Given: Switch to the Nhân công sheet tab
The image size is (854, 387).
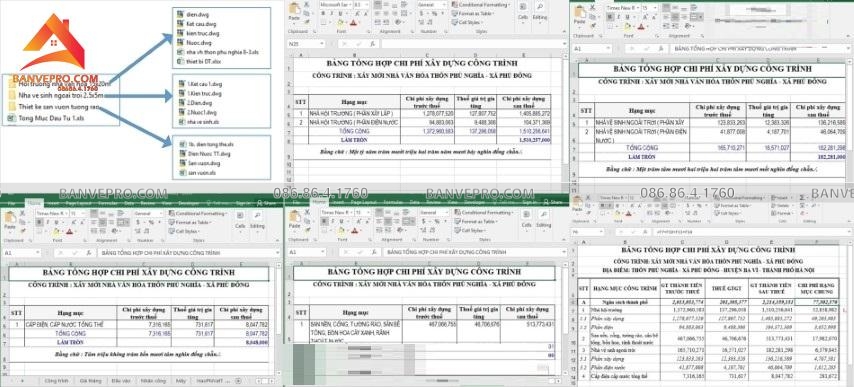Looking at the screenshot, I should pyautogui.click(x=153, y=380).
